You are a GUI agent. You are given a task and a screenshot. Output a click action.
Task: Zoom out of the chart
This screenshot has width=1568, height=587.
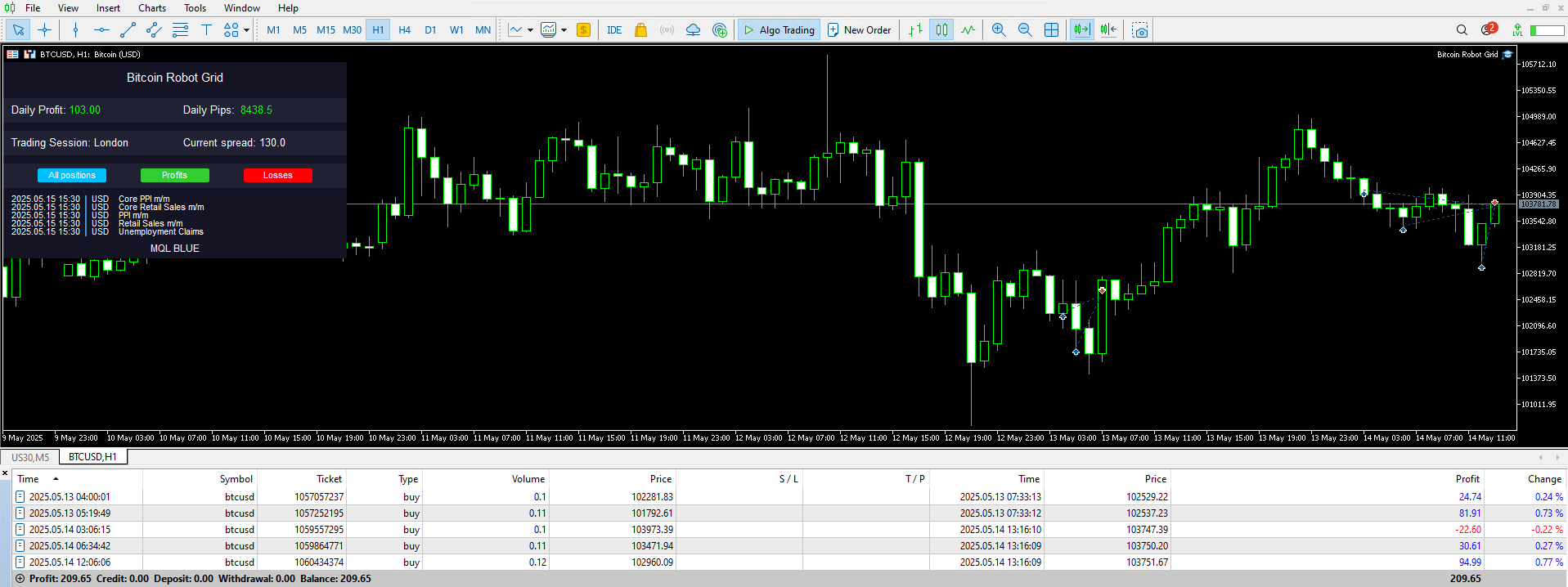pyautogui.click(x=1025, y=30)
